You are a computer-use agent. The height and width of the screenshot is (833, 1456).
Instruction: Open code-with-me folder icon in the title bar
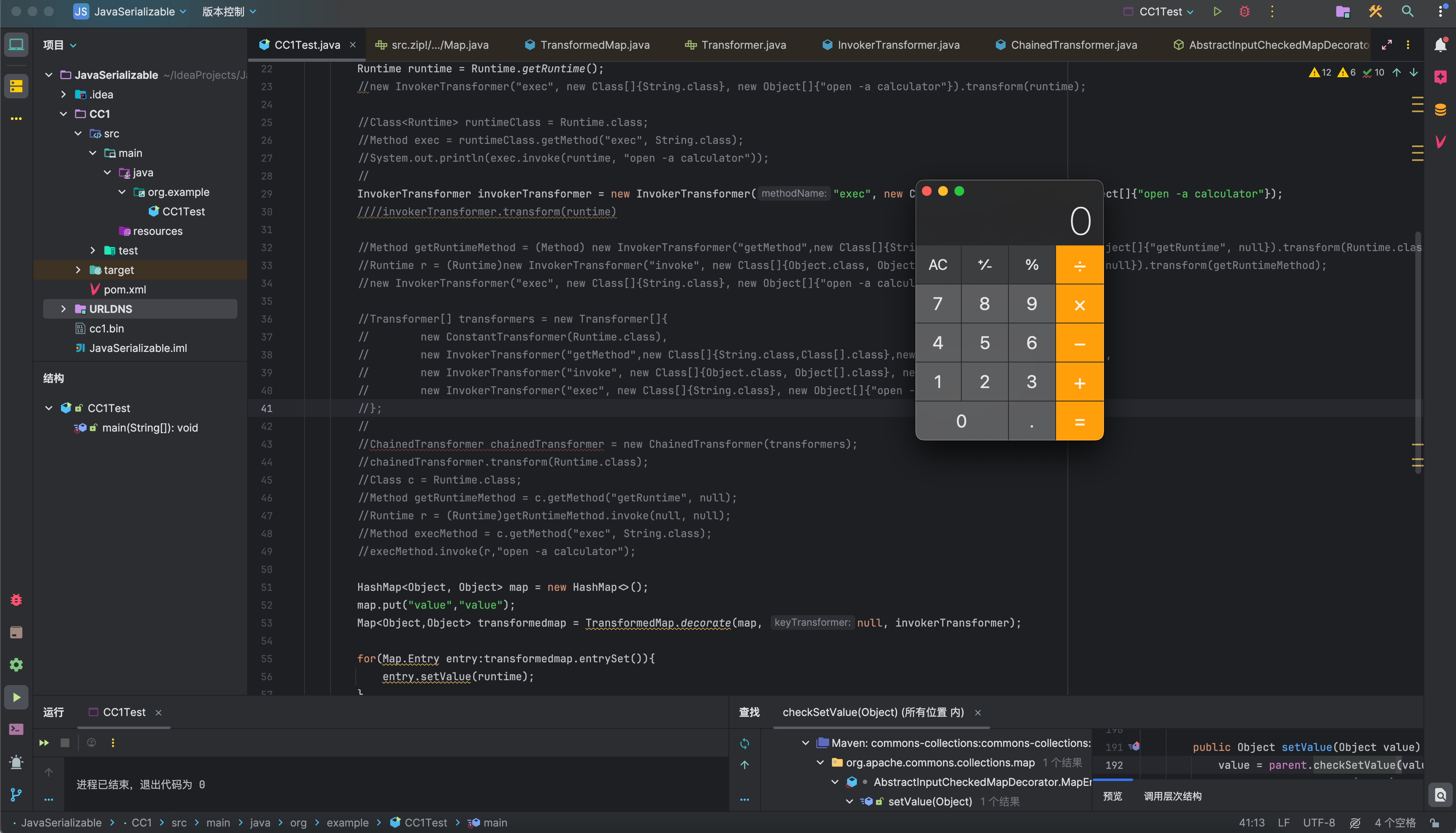pos(1343,11)
